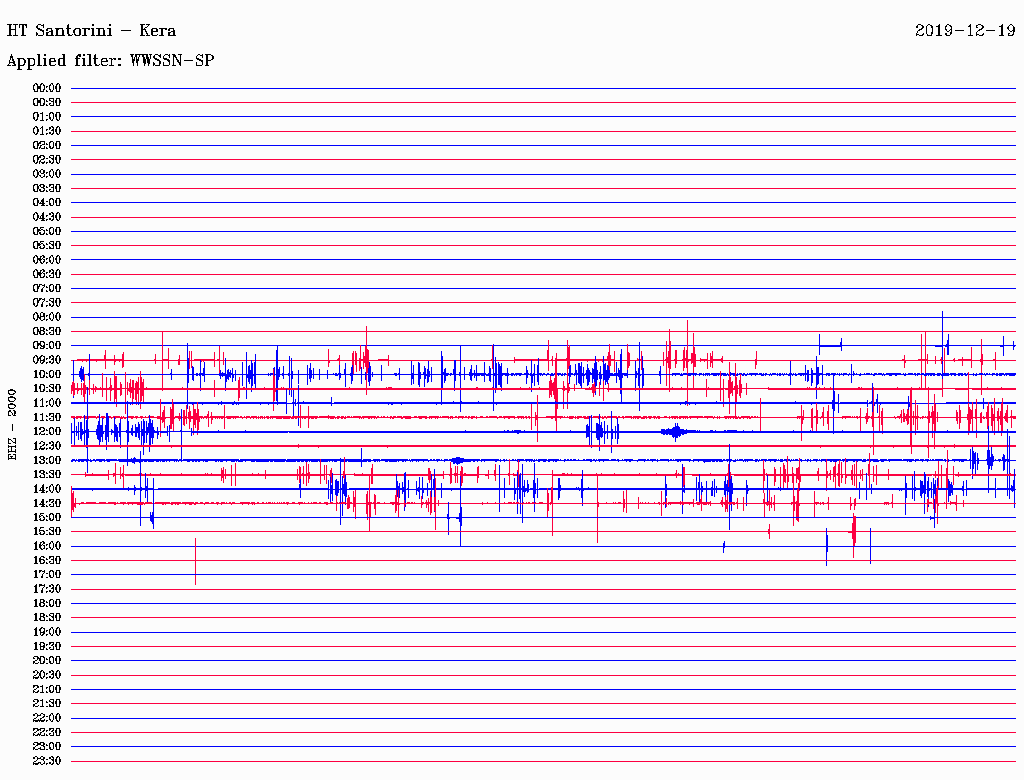Select the 23:00 time label
This screenshot has height=780, width=1024.
[x=47, y=747]
